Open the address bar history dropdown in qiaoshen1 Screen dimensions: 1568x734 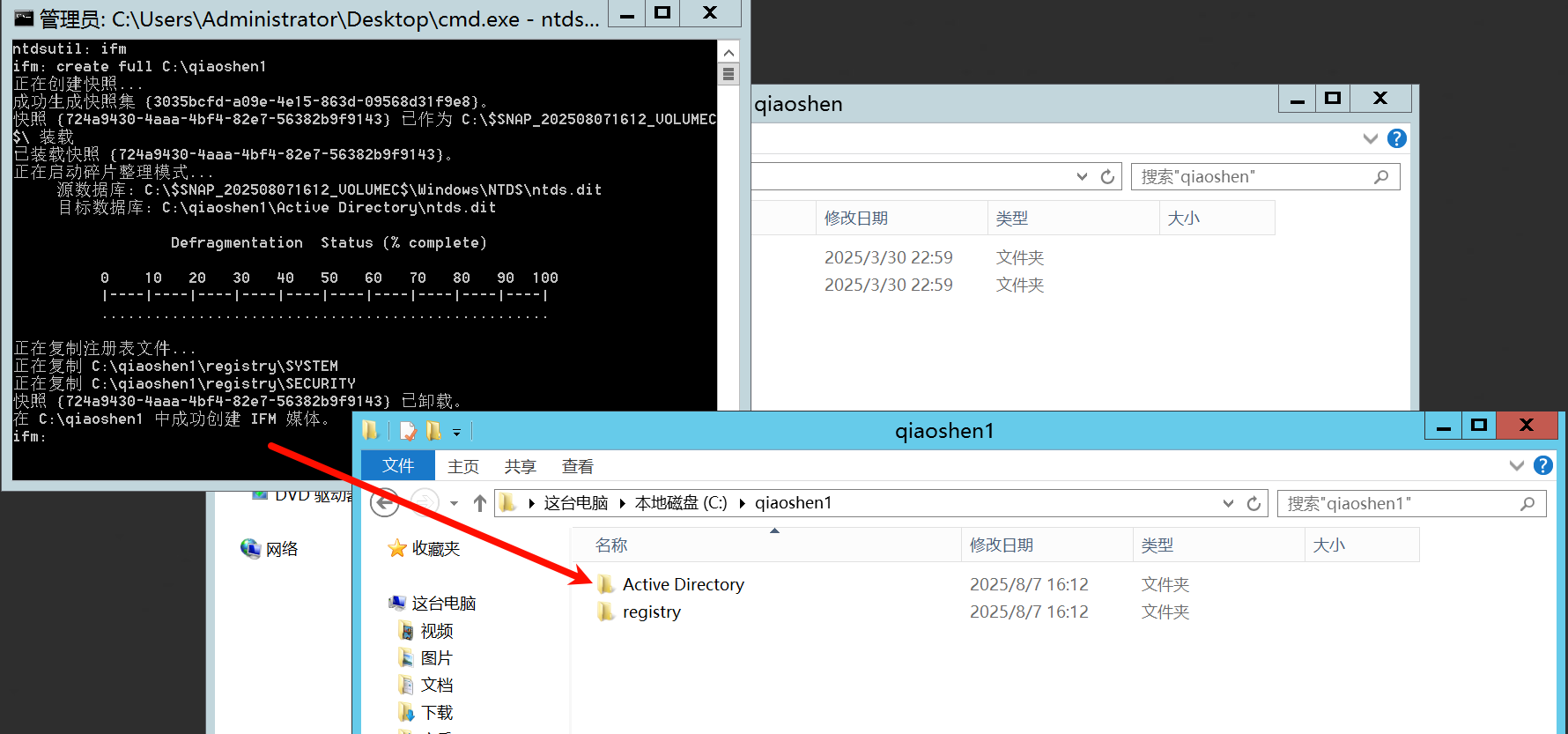click(x=1228, y=503)
